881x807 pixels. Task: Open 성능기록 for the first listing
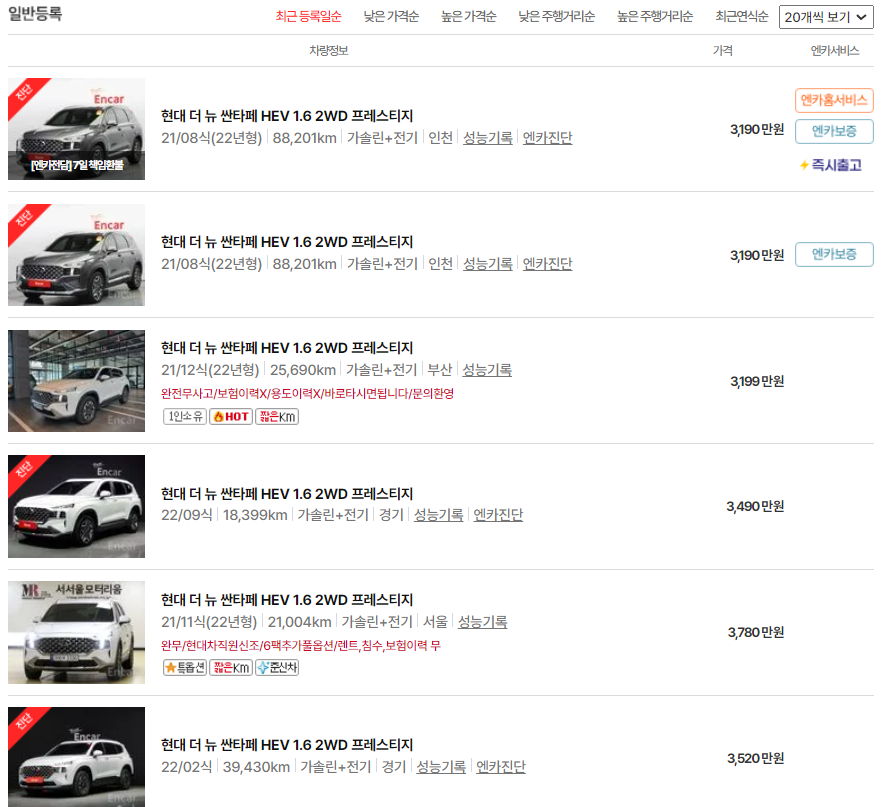click(488, 138)
